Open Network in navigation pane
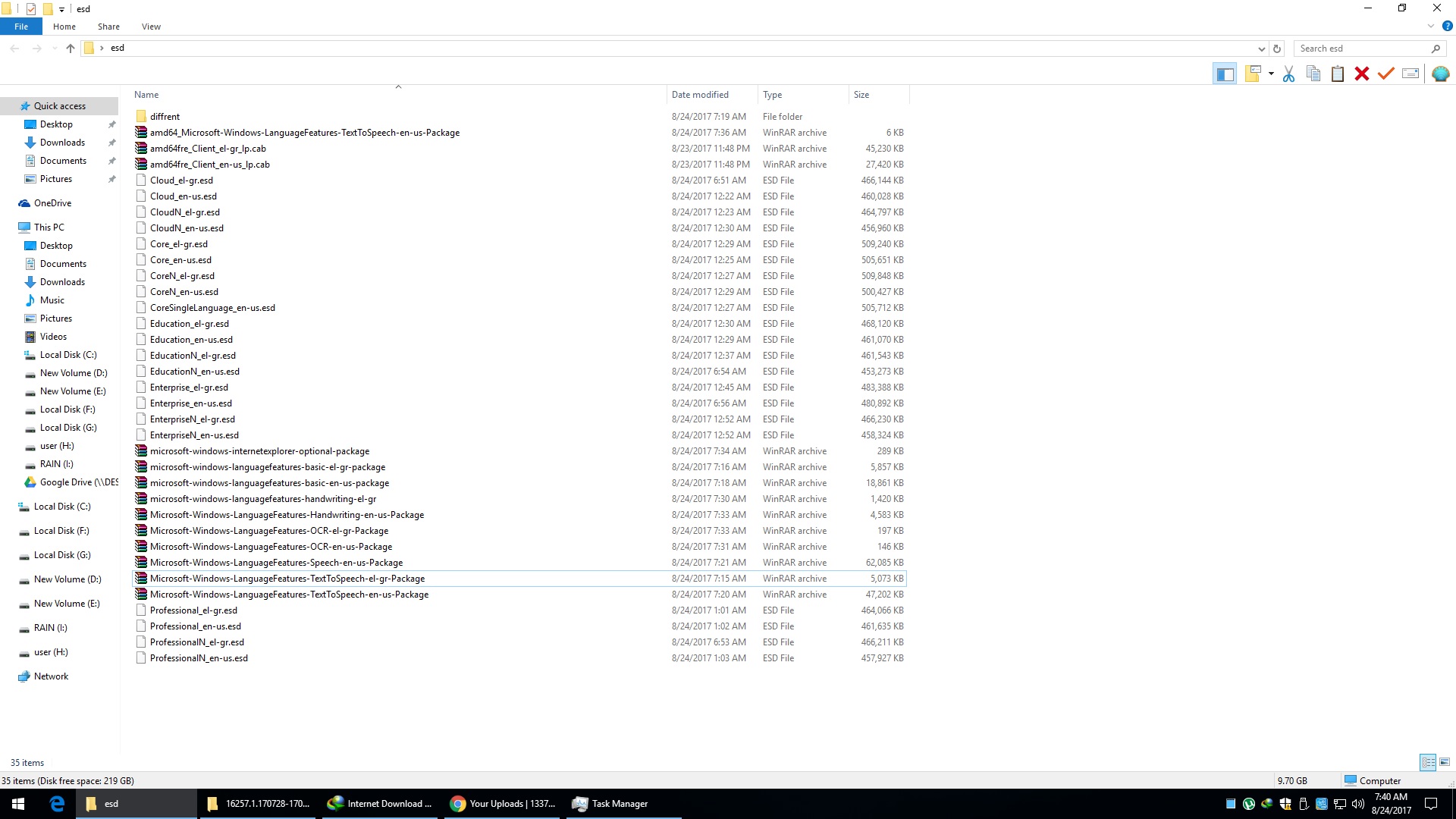Screen dimensions: 1456x819 (51, 676)
